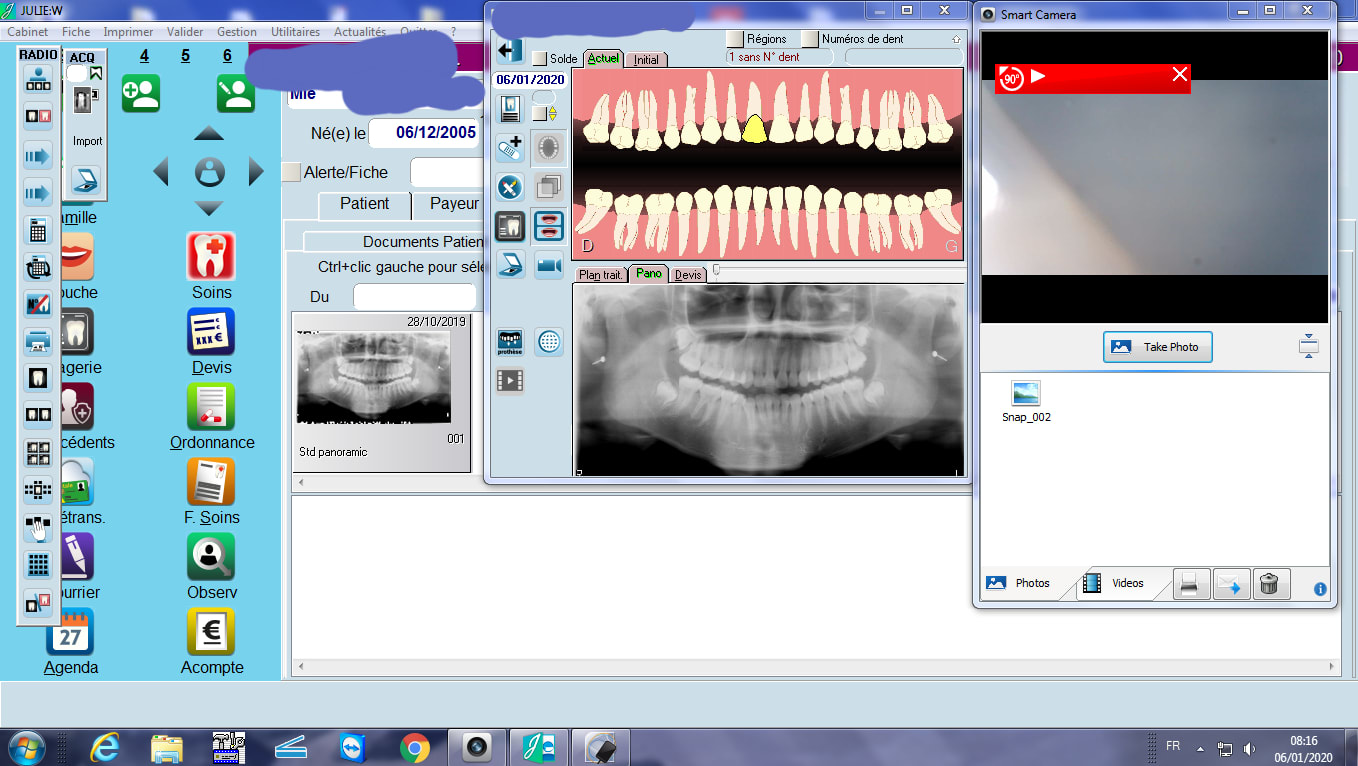Click the trash icon in Smart Camera
This screenshot has height=766, width=1358.
pyautogui.click(x=1270, y=584)
